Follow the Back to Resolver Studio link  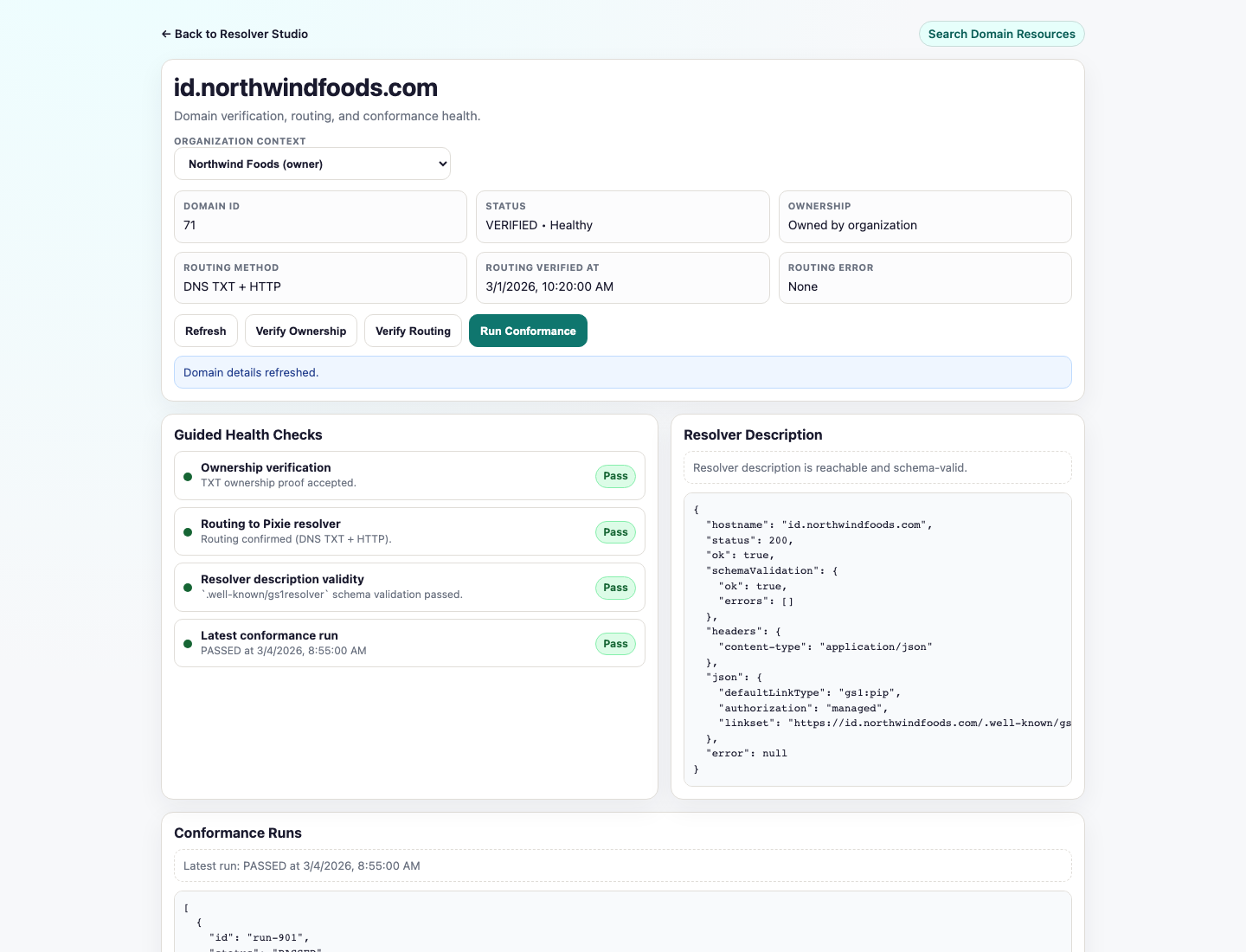coord(234,34)
